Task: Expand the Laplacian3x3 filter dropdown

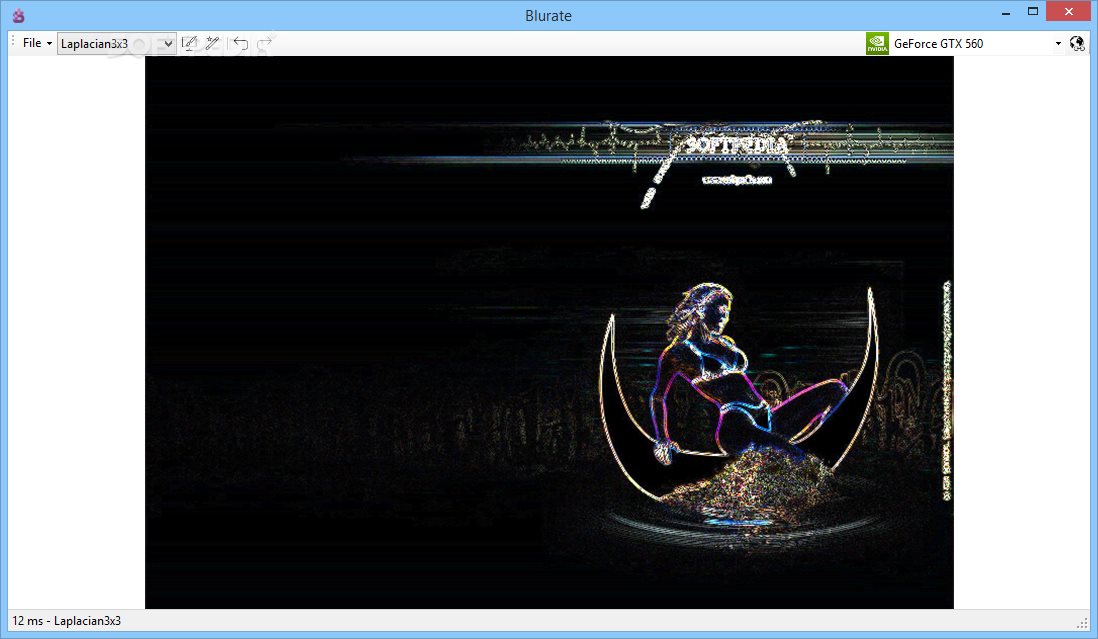Action: coord(116,43)
